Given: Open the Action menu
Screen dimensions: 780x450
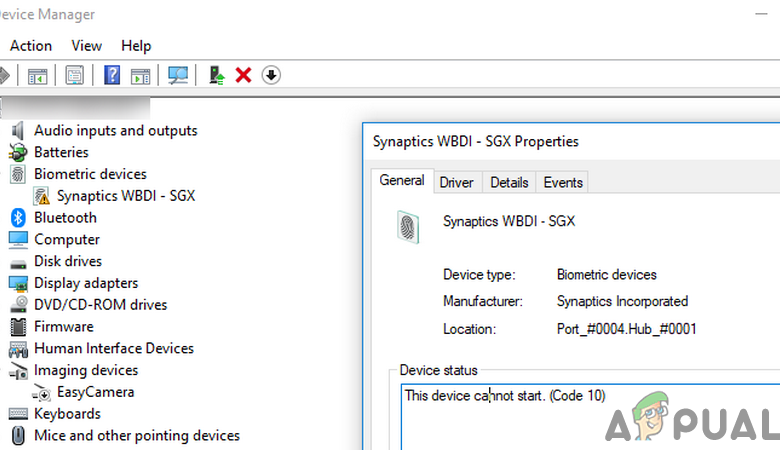Looking at the screenshot, I should 31,45.
